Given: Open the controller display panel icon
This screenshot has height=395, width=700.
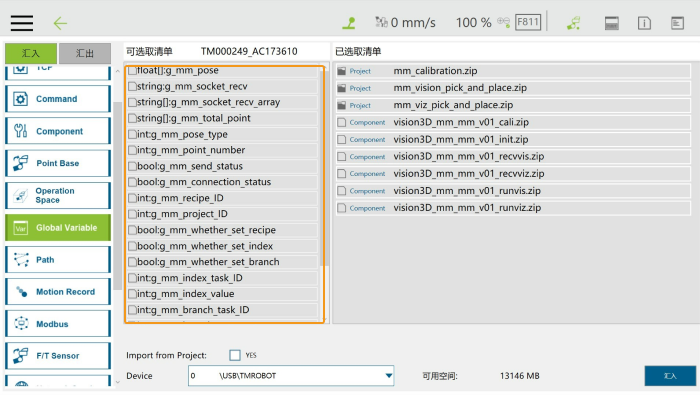Looking at the screenshot, I should [x=612, y=23].
